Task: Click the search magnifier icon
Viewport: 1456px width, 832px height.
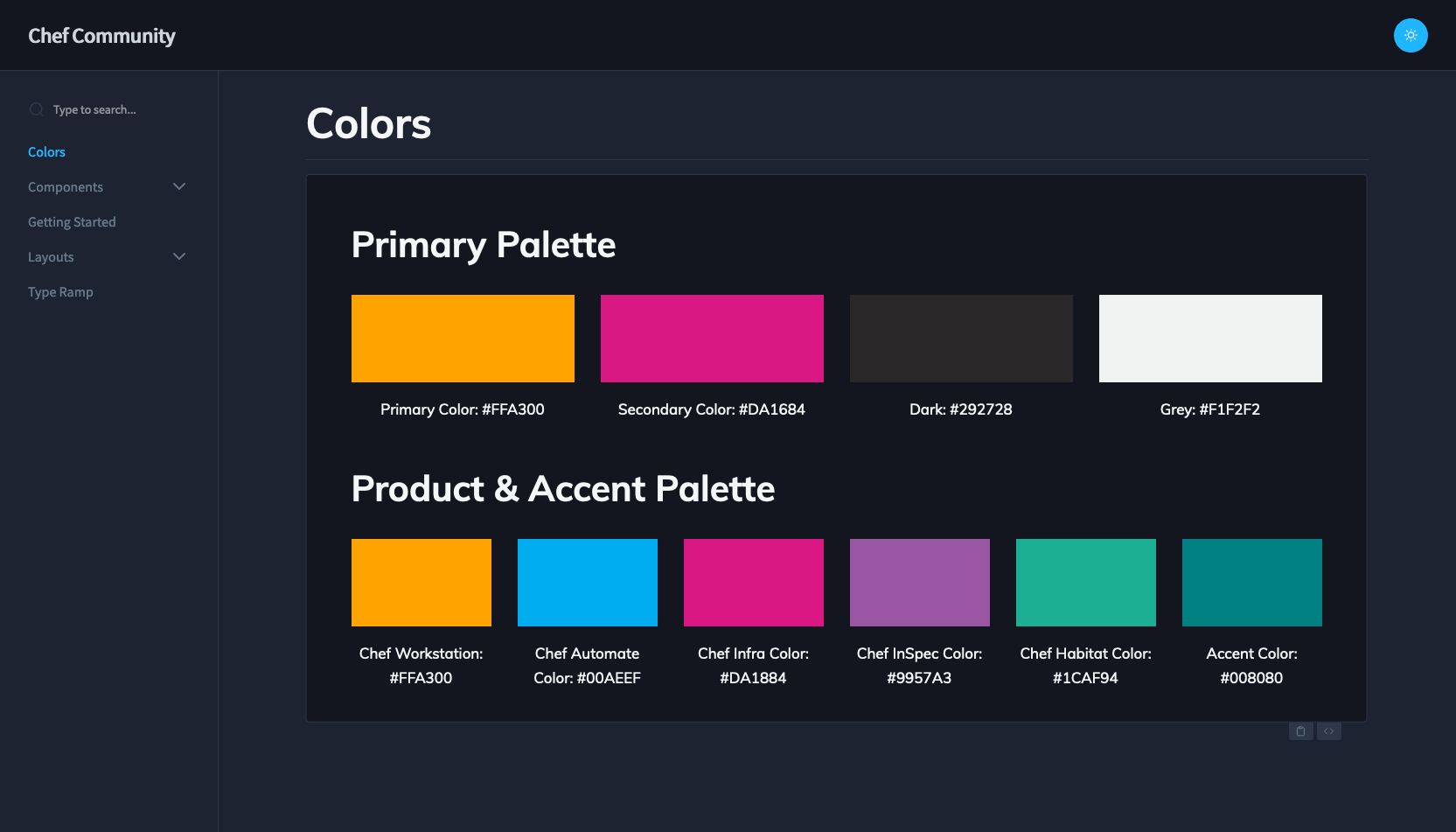Action: 37,109
